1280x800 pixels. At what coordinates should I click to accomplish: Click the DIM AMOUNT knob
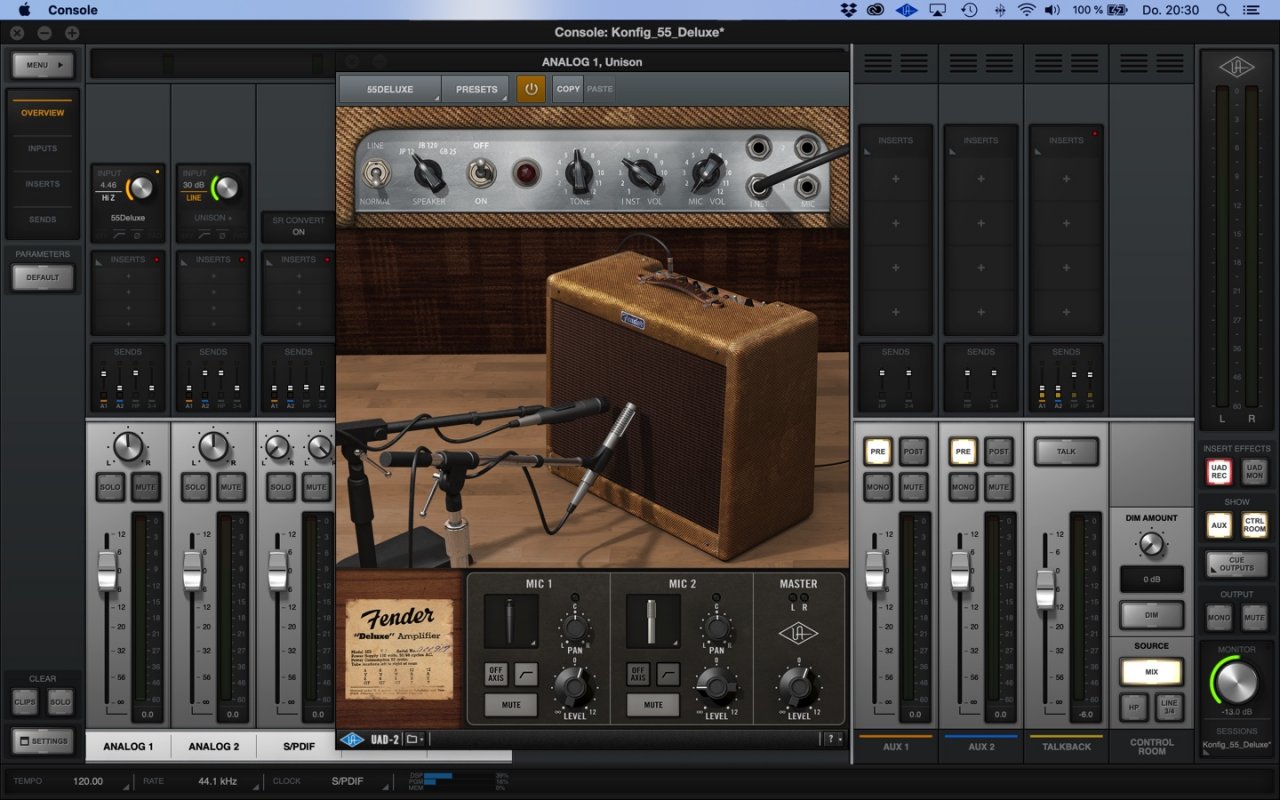pyautogui.click(x=1152, y=544)
